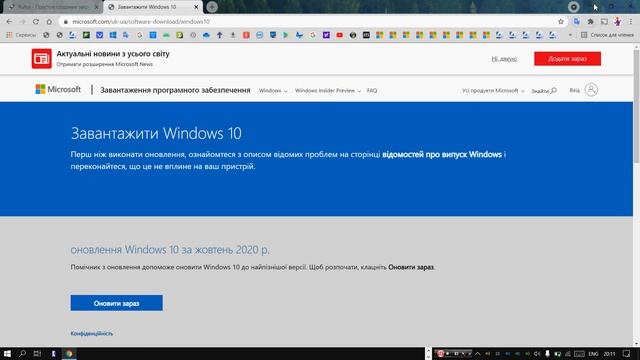
Task: Click the Cast media icon in toolbar
Action: pyautogui.click(x=604, y=22)
